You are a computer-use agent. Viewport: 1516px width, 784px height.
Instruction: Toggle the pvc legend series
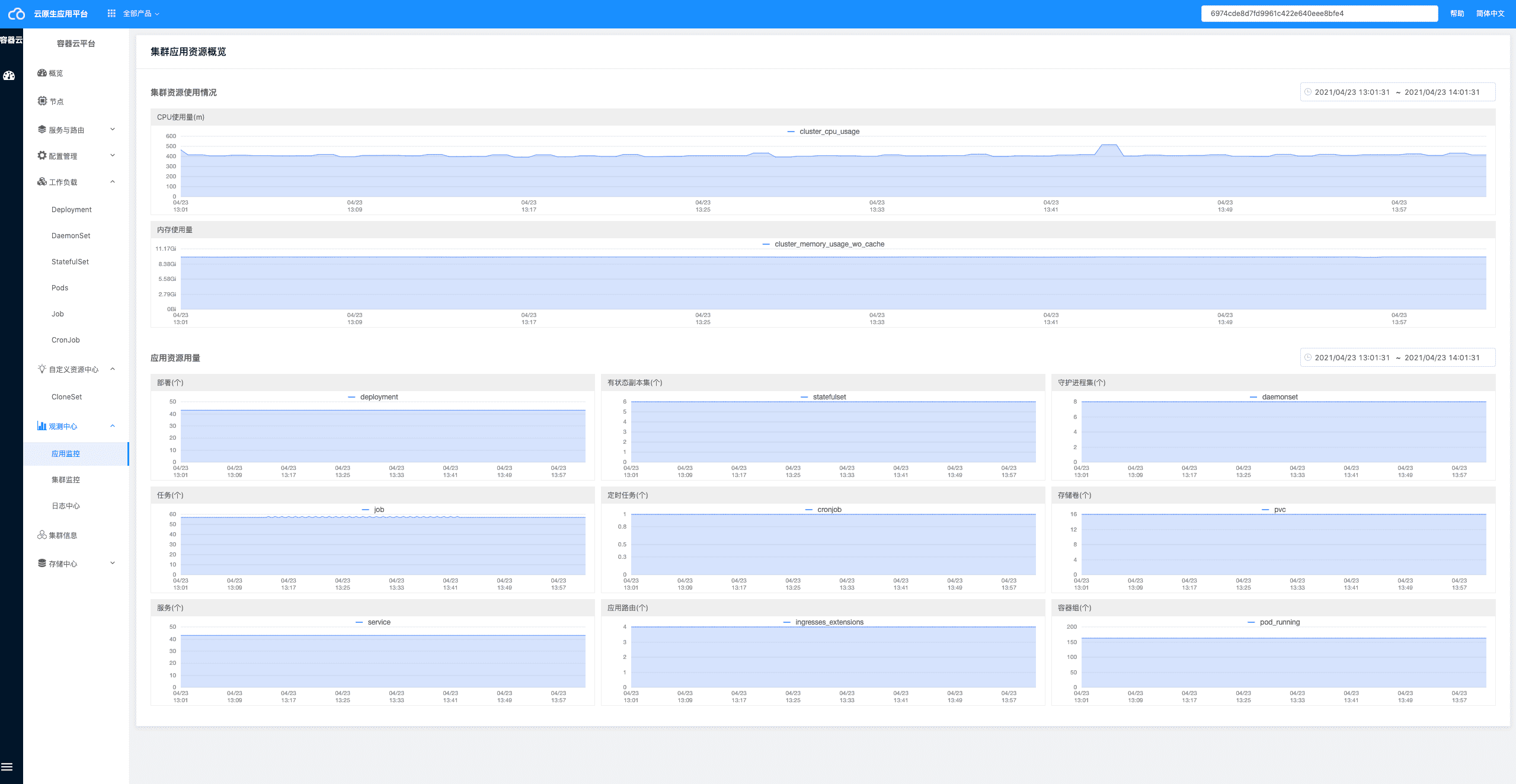(1274, 510)
